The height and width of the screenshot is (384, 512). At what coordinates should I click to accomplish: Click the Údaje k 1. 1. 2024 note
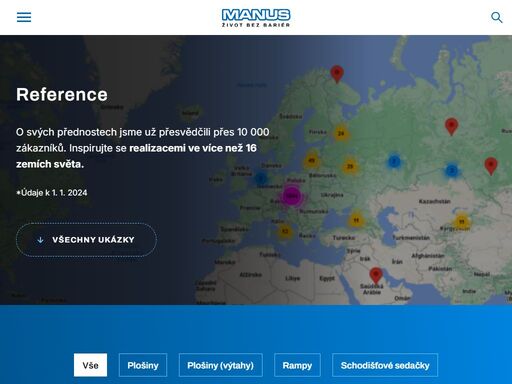(52, 193)
